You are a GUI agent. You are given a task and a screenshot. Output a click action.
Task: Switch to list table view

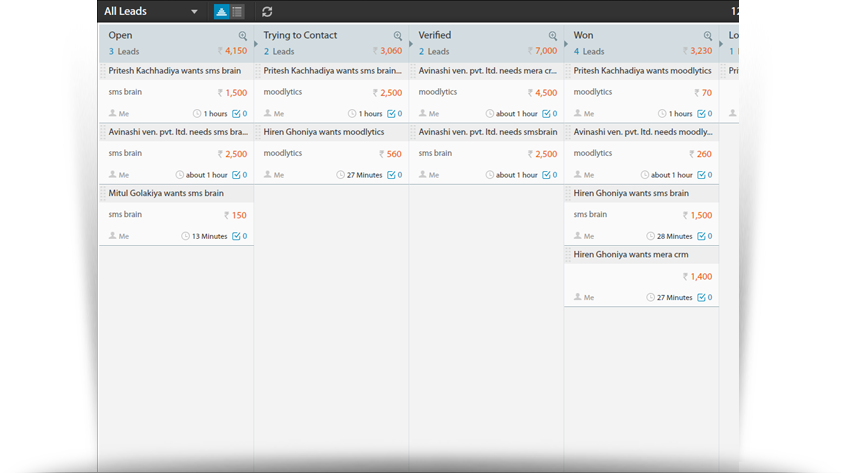click(x=237, y=12)
